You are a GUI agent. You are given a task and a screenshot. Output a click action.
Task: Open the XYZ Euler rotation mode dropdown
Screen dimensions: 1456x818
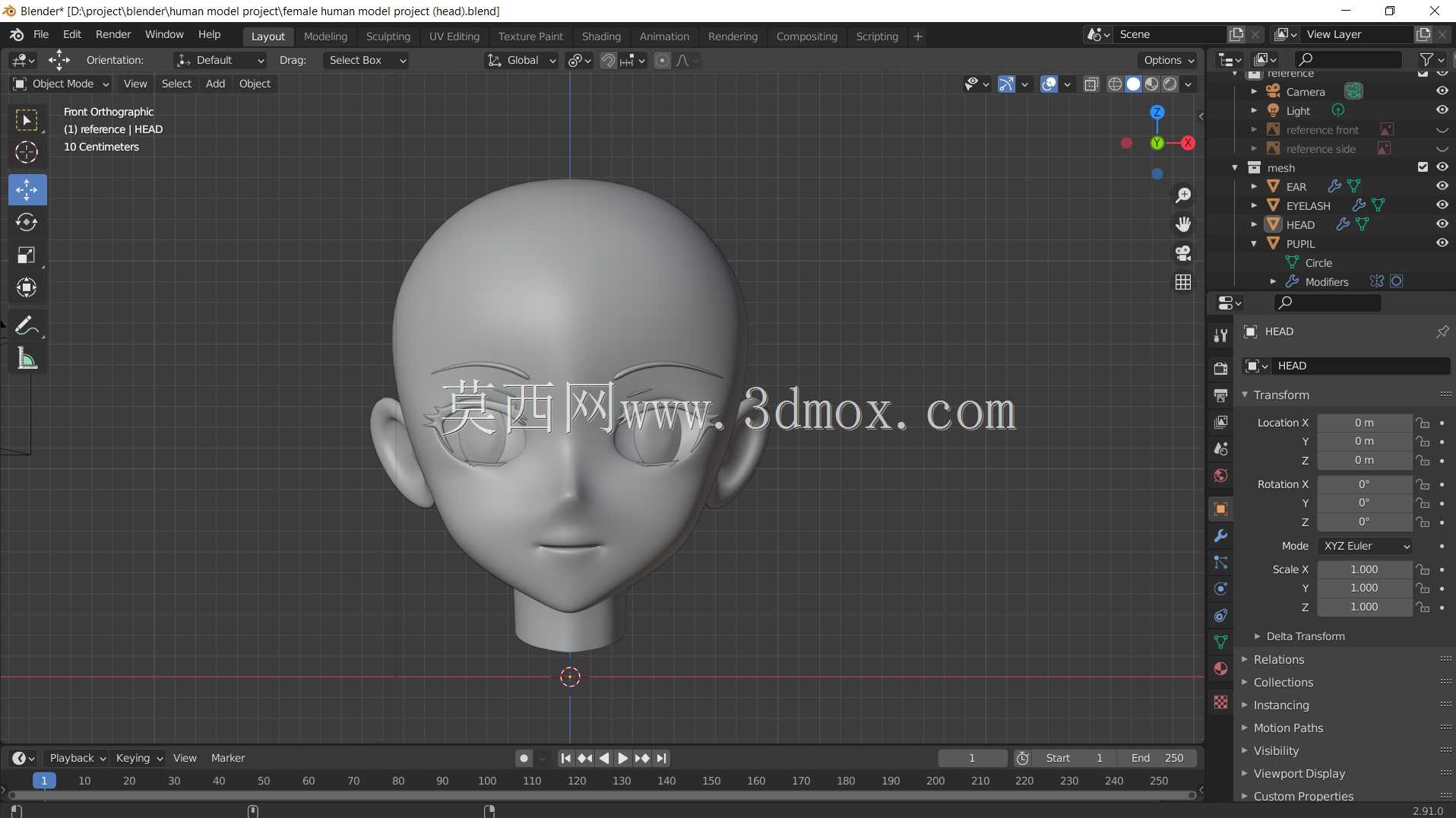(1366, 546)
